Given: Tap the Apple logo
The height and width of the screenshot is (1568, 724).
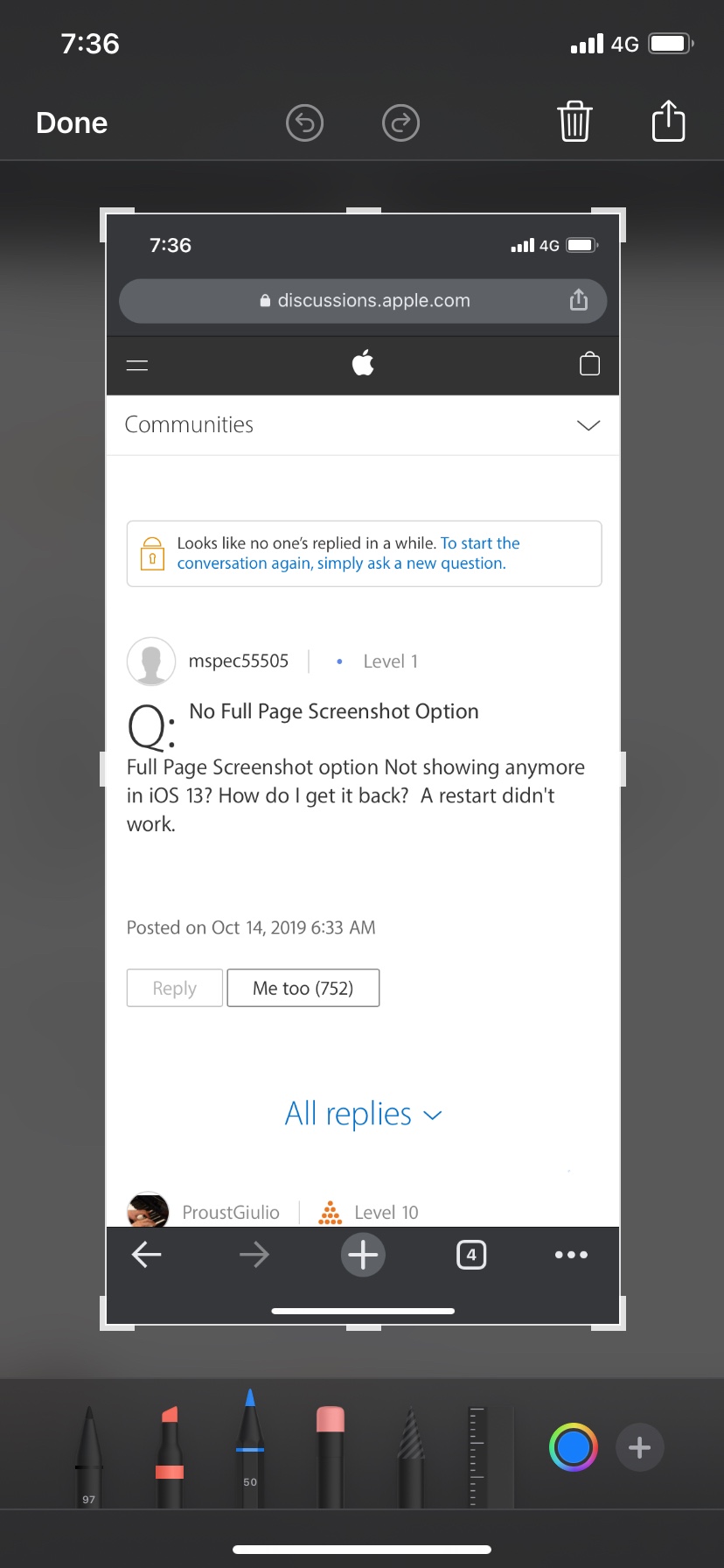Looking at the screenshot, I should pos(363,362).
